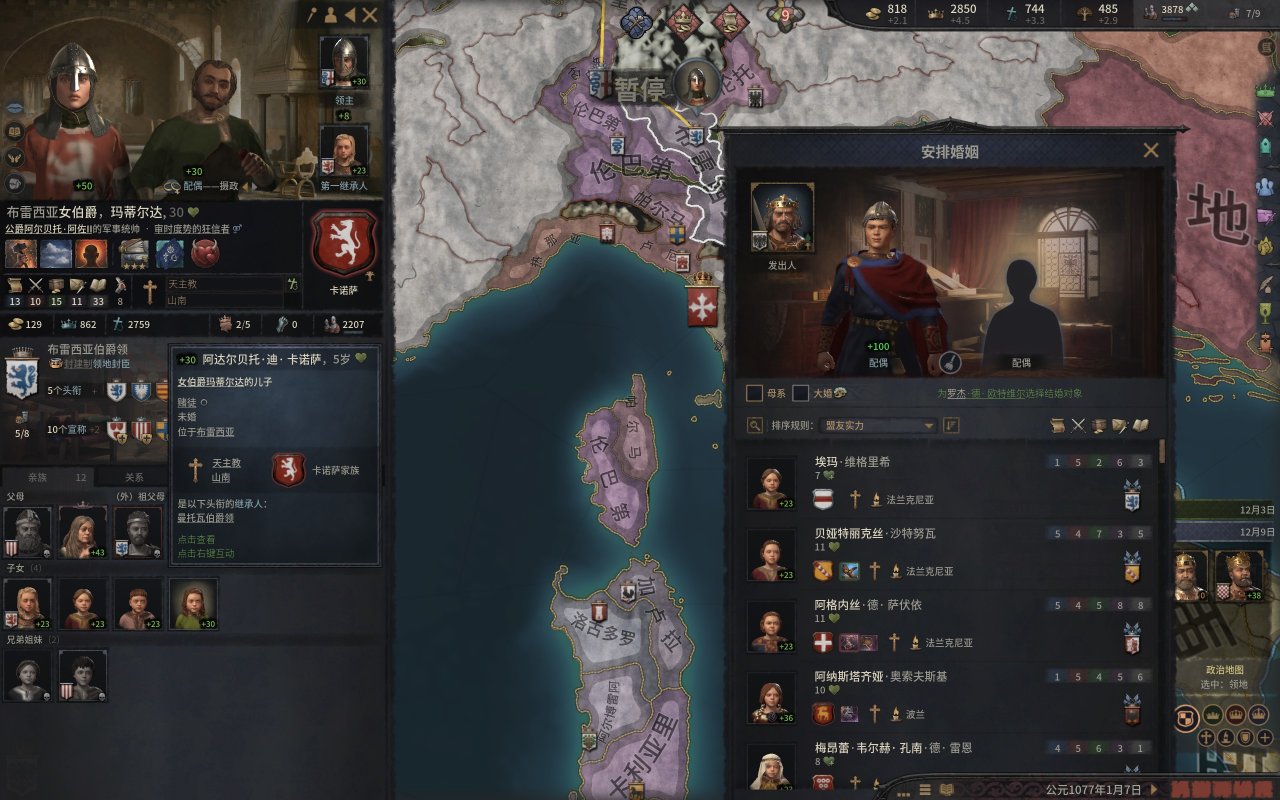The width and height of the screenshot is (1280, 800).
Task: Open the council icon on right sidebar
Action: [x=1266, y=186]
